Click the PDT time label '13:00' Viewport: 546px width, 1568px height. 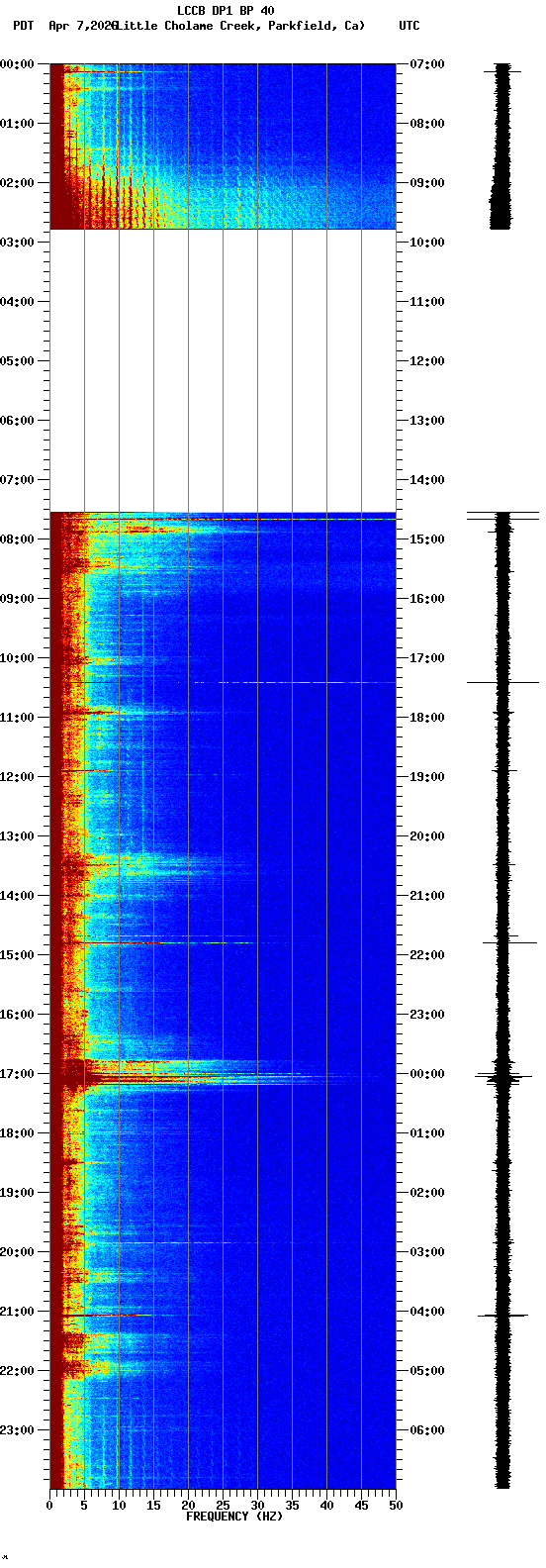click(x=16, y=835)
